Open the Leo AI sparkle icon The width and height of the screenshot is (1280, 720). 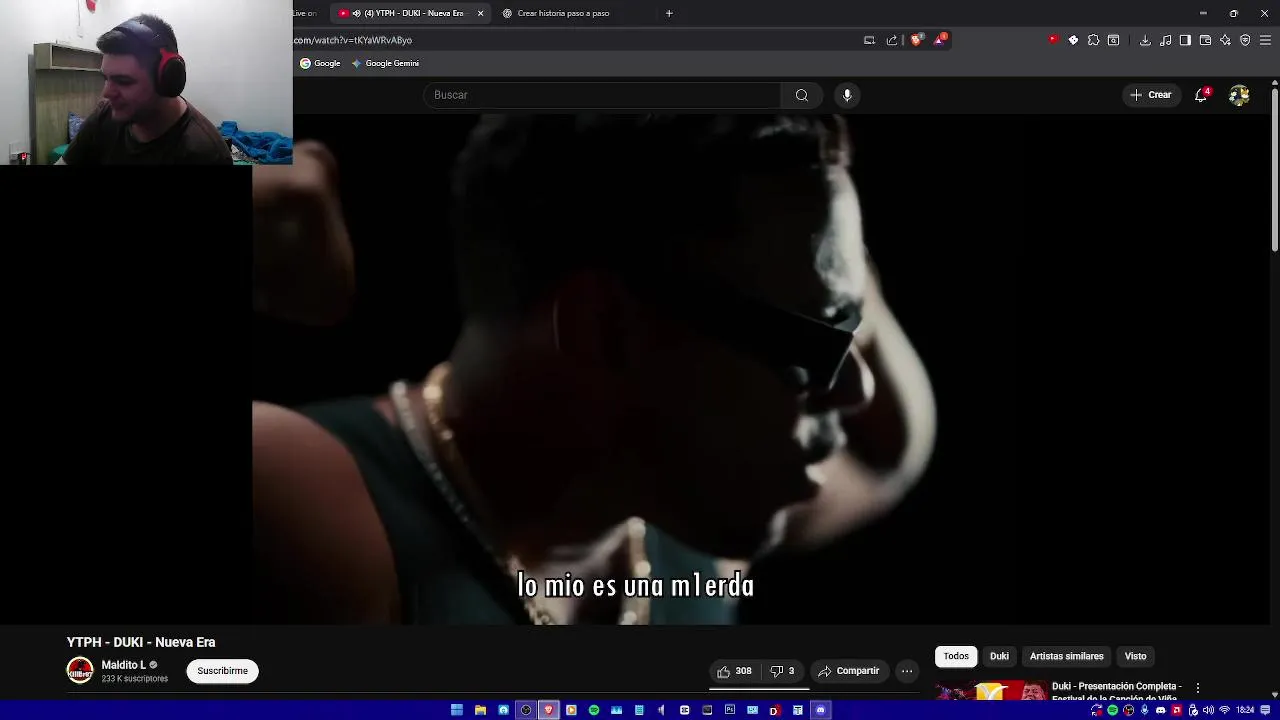(x=1225, y=40)
